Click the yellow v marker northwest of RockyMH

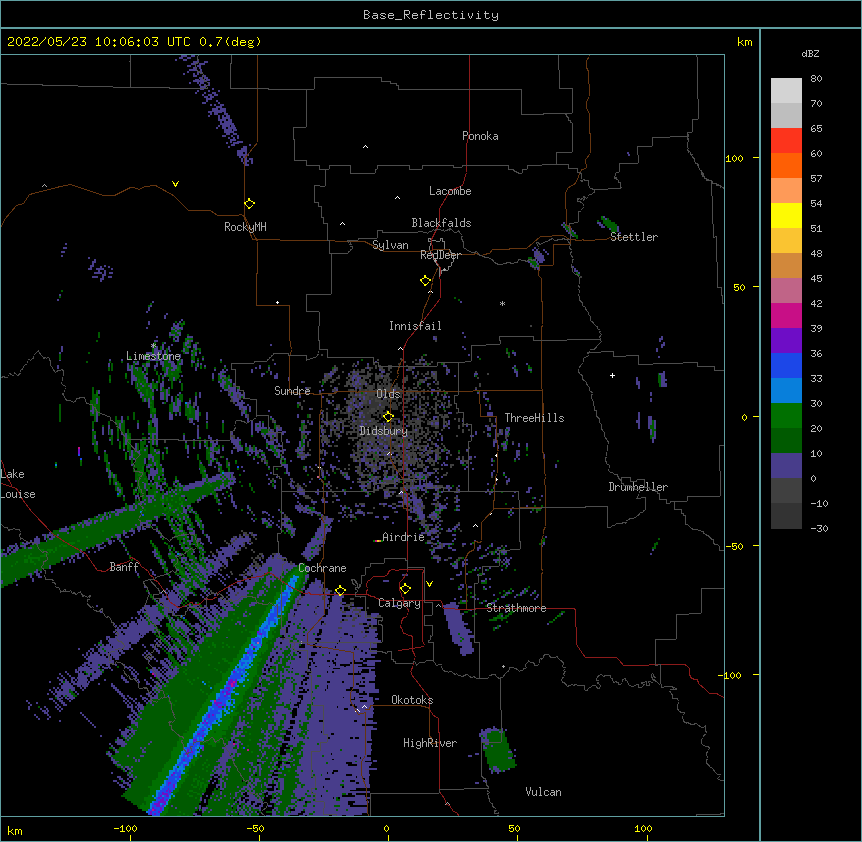click(175, 184)
